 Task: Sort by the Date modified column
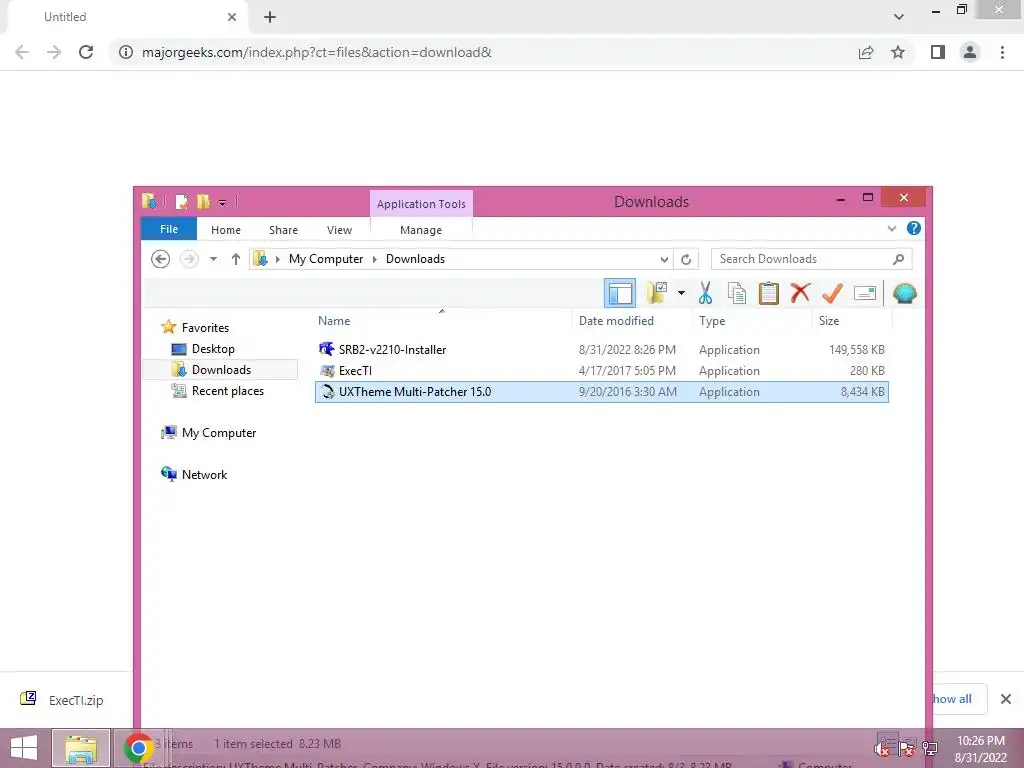coord(616,321)
